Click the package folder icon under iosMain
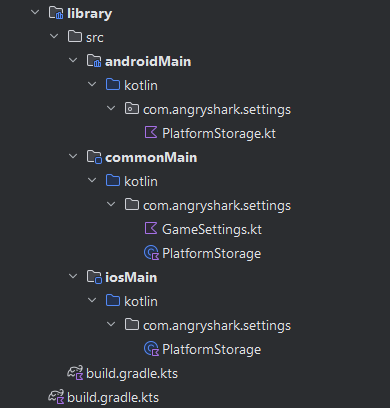 click(x=132, y=325)
